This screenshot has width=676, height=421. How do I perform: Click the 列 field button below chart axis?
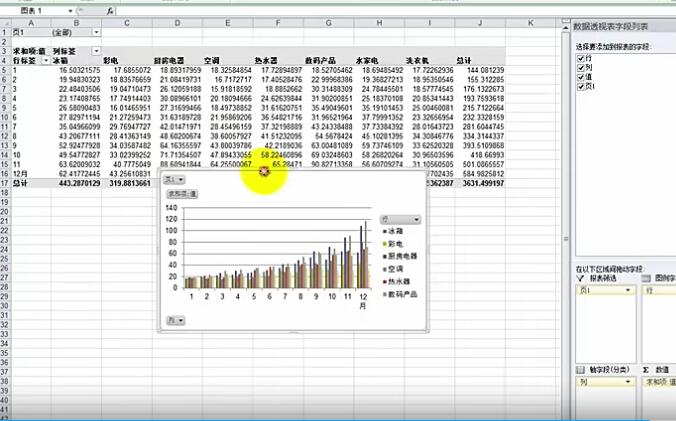[x=175, y=319]
